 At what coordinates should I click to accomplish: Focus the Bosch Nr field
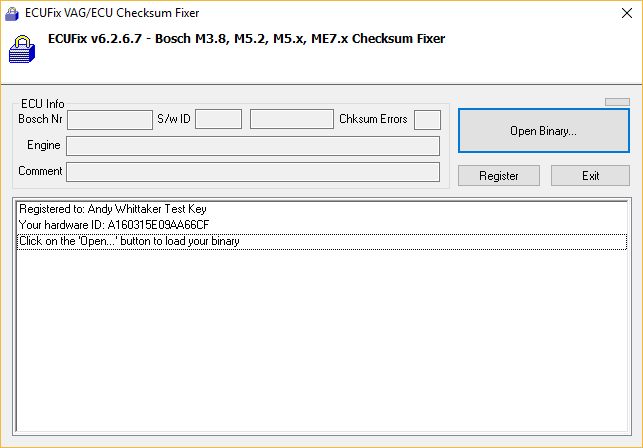pyautogui.click(x=110, y=120)
